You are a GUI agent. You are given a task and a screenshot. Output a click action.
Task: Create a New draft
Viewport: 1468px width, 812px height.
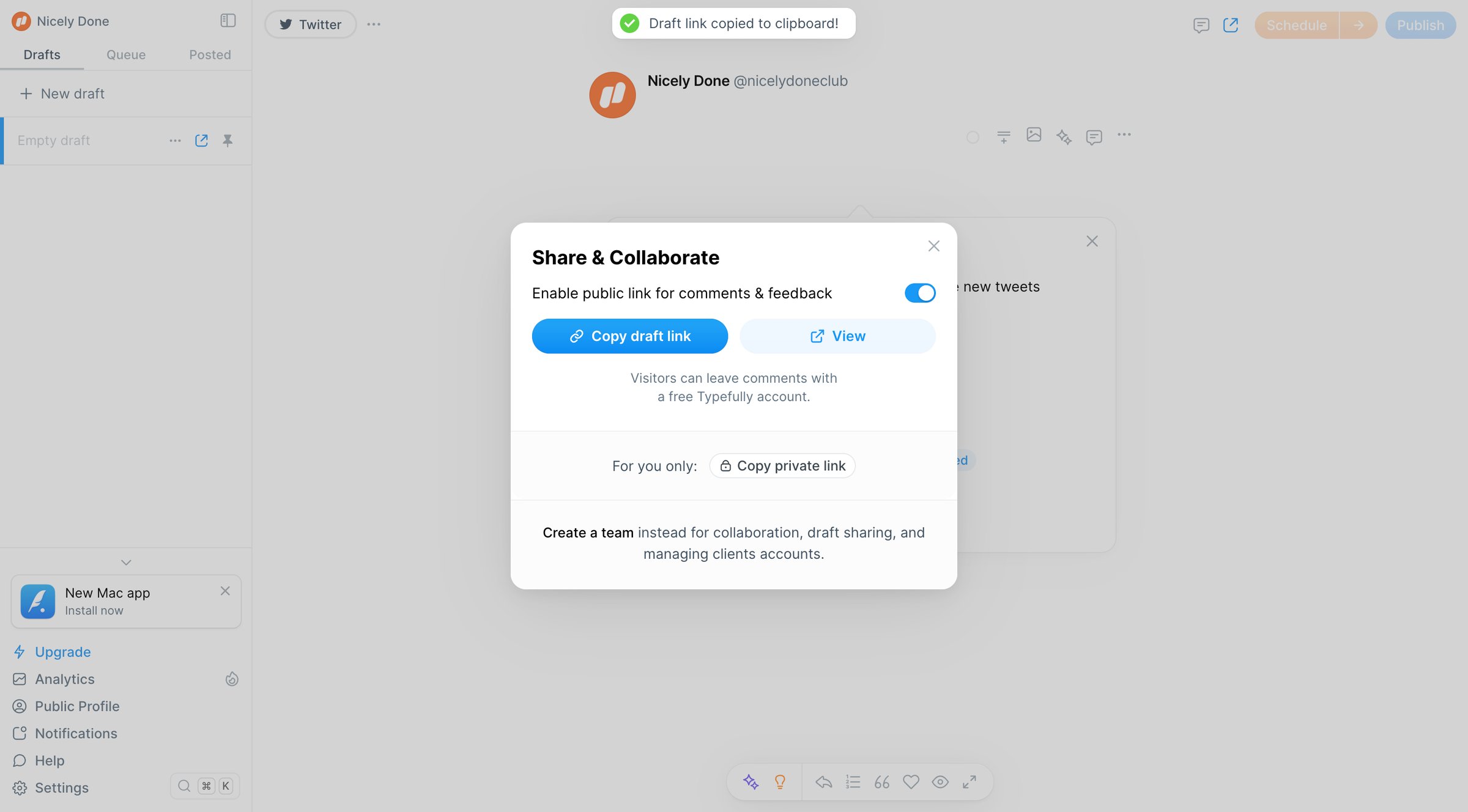coord(62,94)
